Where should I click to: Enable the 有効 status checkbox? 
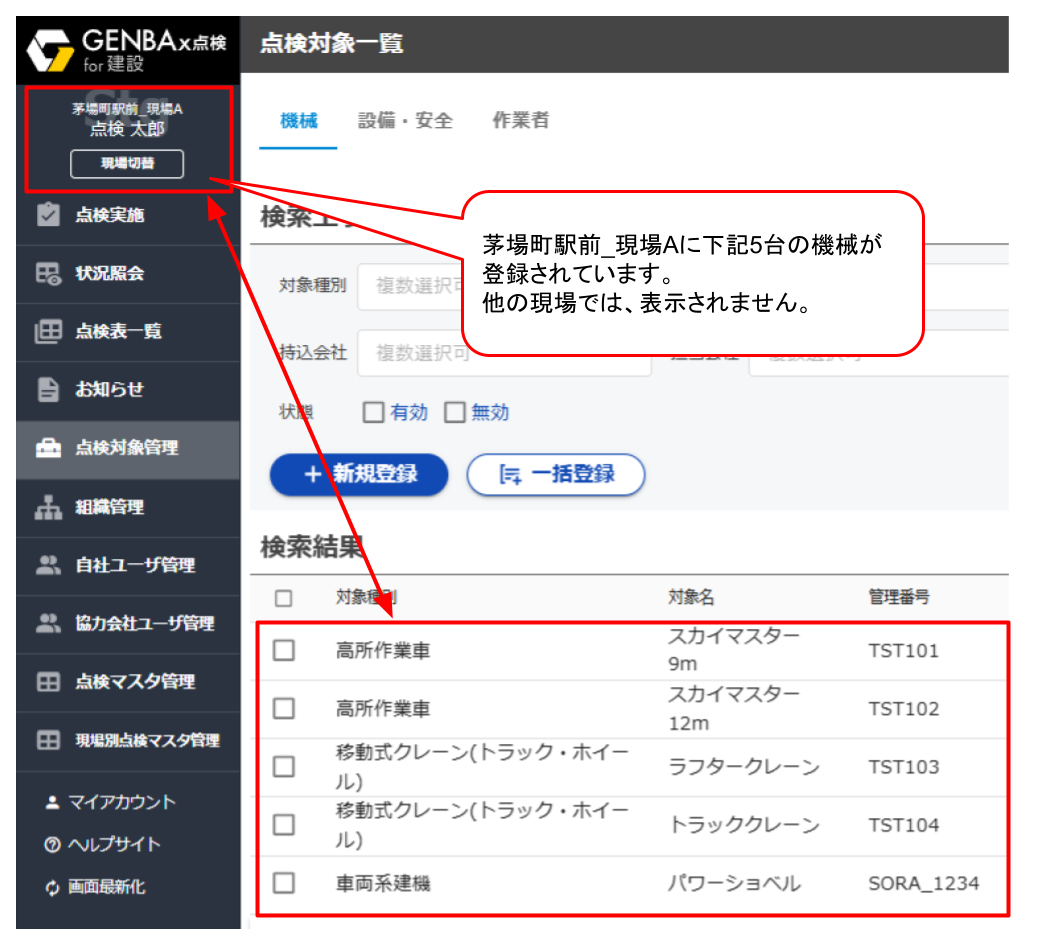[373, 412]
